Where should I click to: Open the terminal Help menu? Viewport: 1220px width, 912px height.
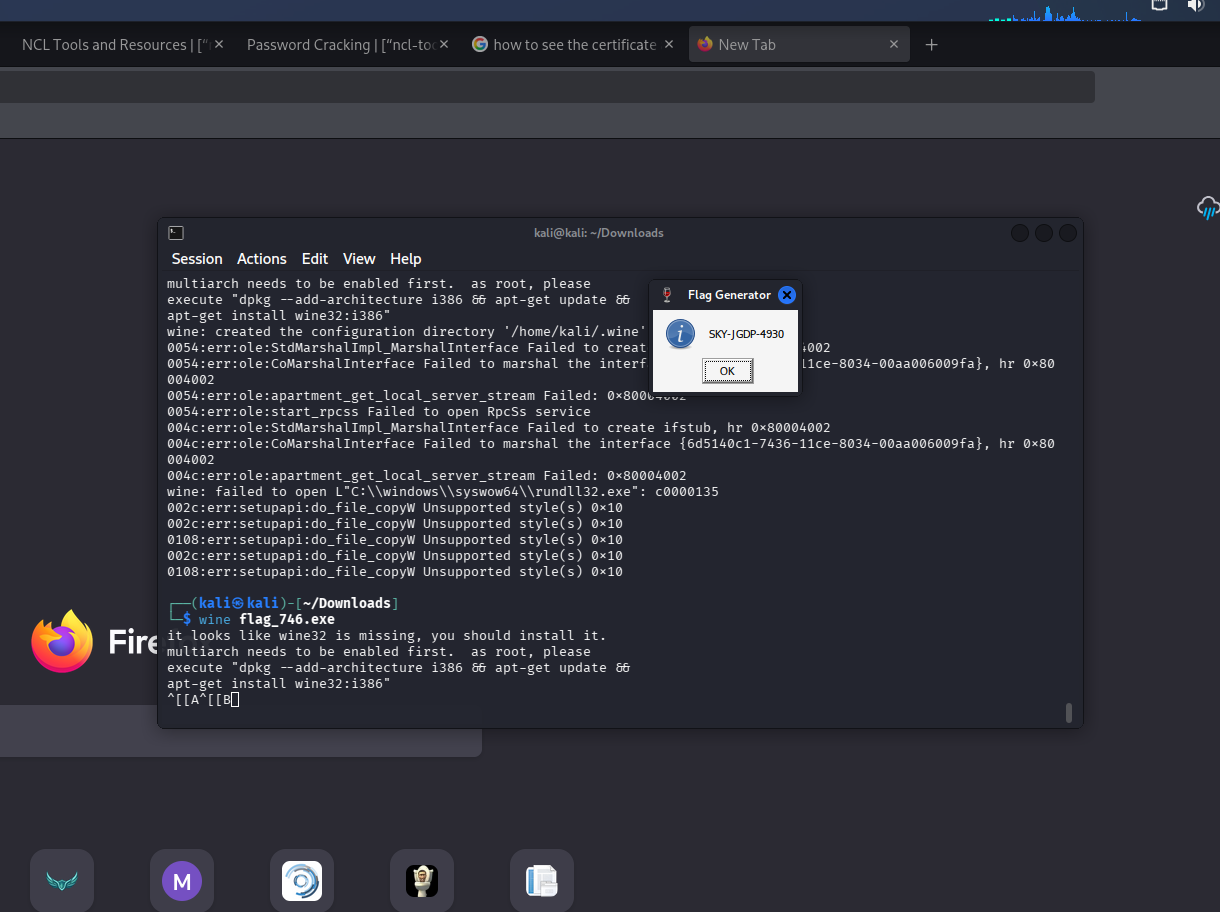point(405,259)
